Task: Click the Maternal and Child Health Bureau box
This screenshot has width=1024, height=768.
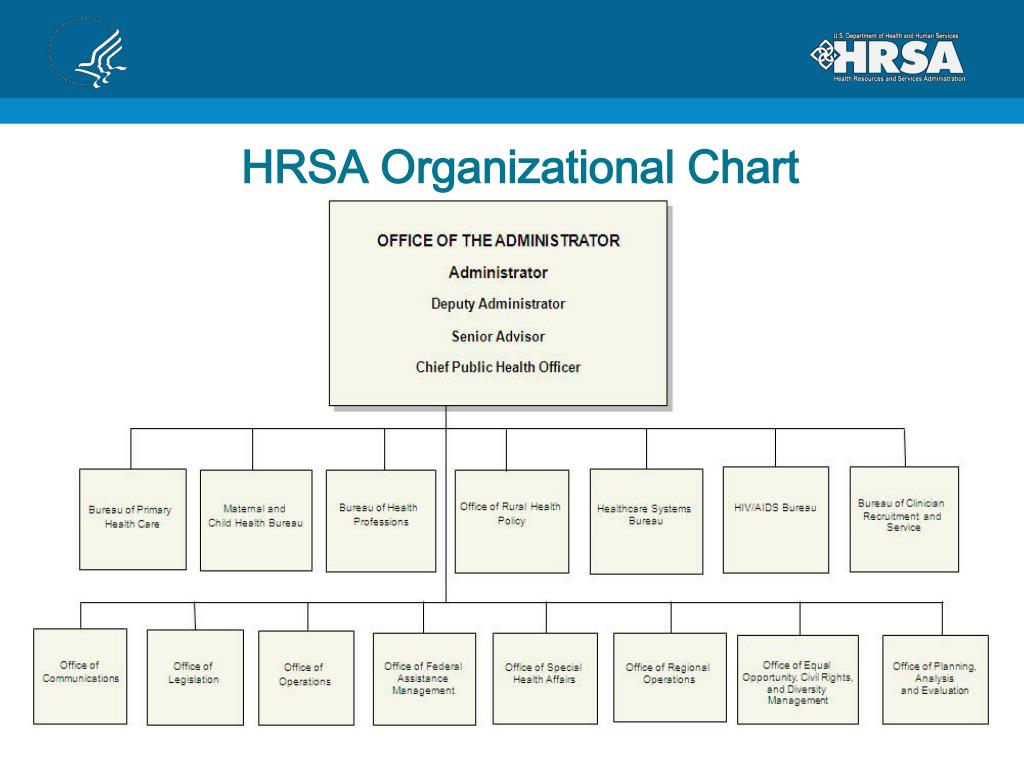Action: pos(256,520)
